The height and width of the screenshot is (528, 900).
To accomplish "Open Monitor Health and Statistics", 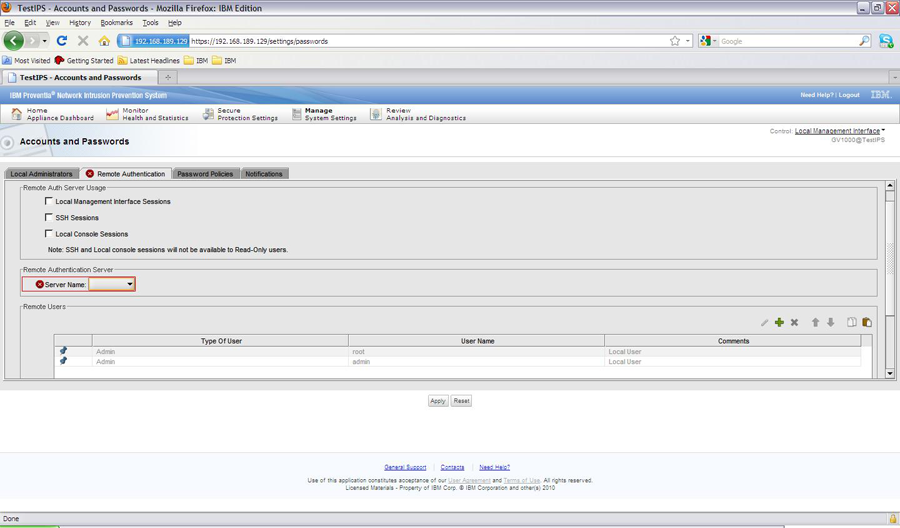I will (x=148, y=114).
